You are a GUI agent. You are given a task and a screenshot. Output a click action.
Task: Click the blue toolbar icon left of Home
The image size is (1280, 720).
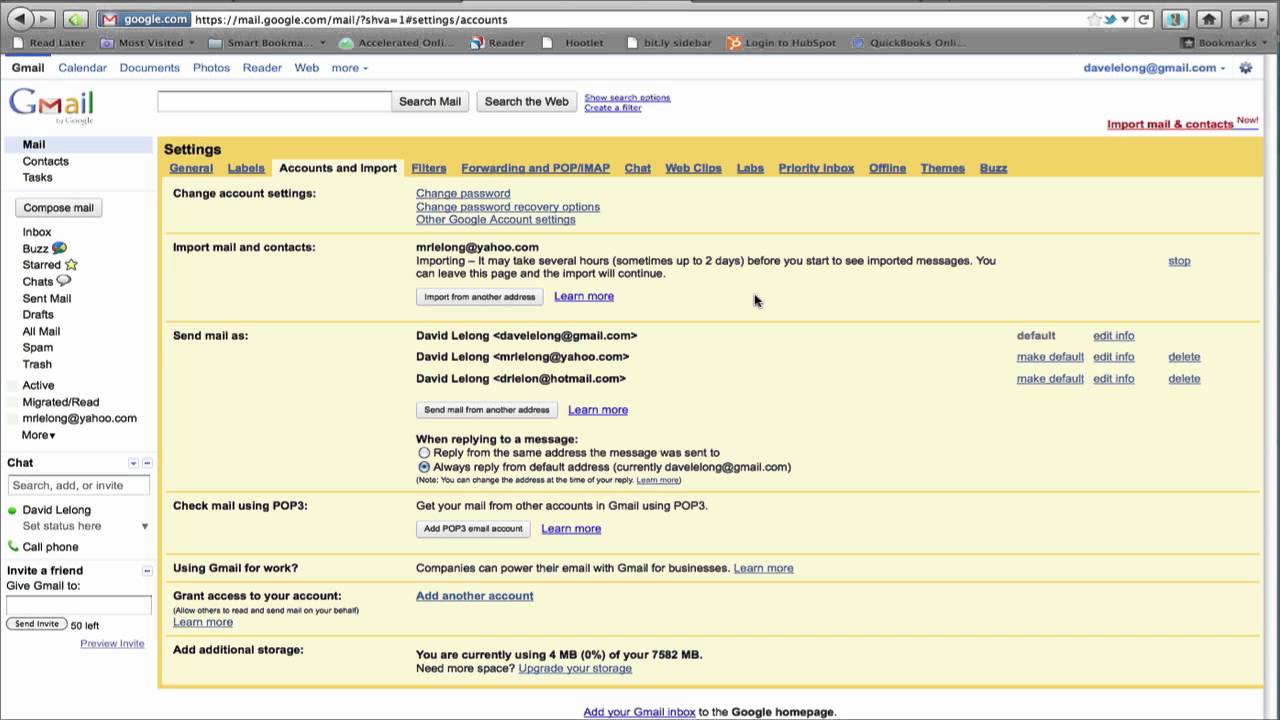point(1175,19)
